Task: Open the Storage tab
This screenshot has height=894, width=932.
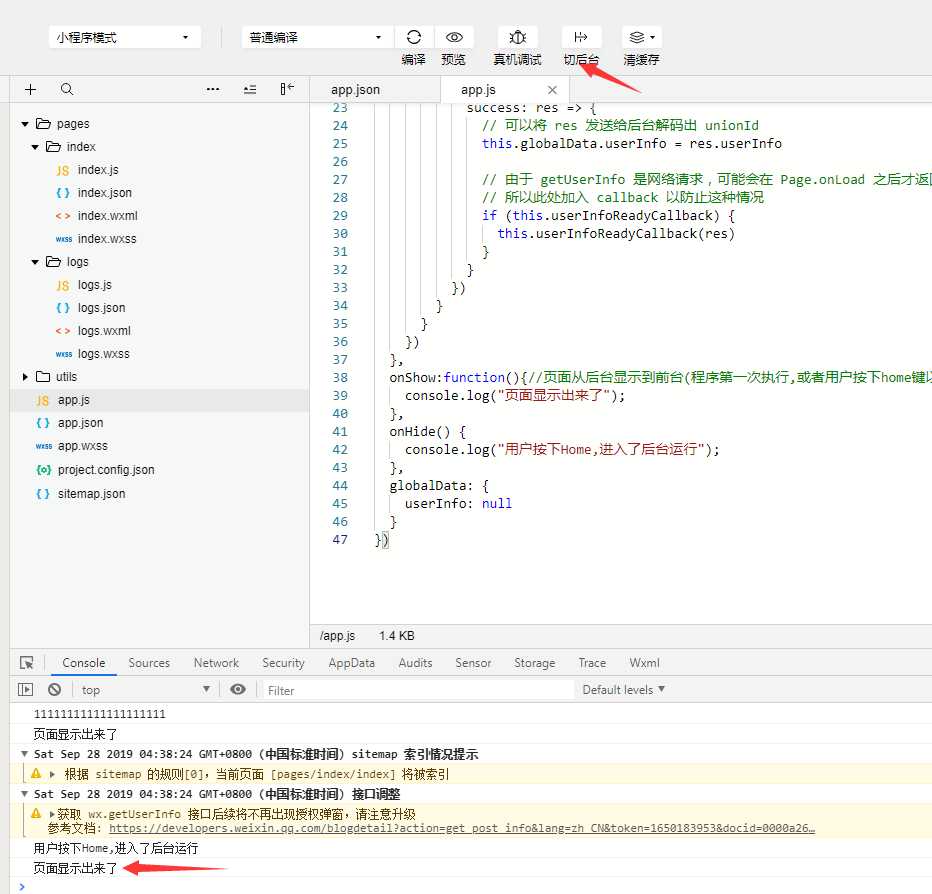Action: [x=534, y=663]
